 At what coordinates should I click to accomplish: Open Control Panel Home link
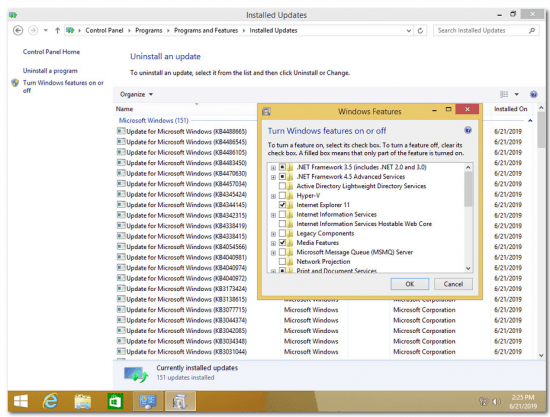[51, 52]
